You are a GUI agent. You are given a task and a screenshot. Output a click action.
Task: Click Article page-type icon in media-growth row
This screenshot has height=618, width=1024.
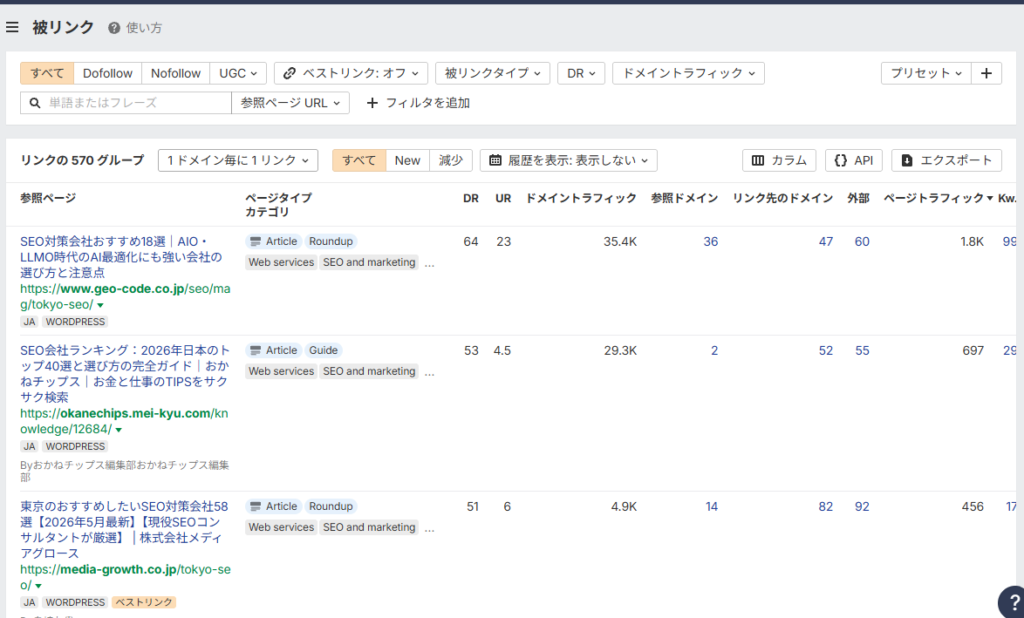[x=255, y=507]
